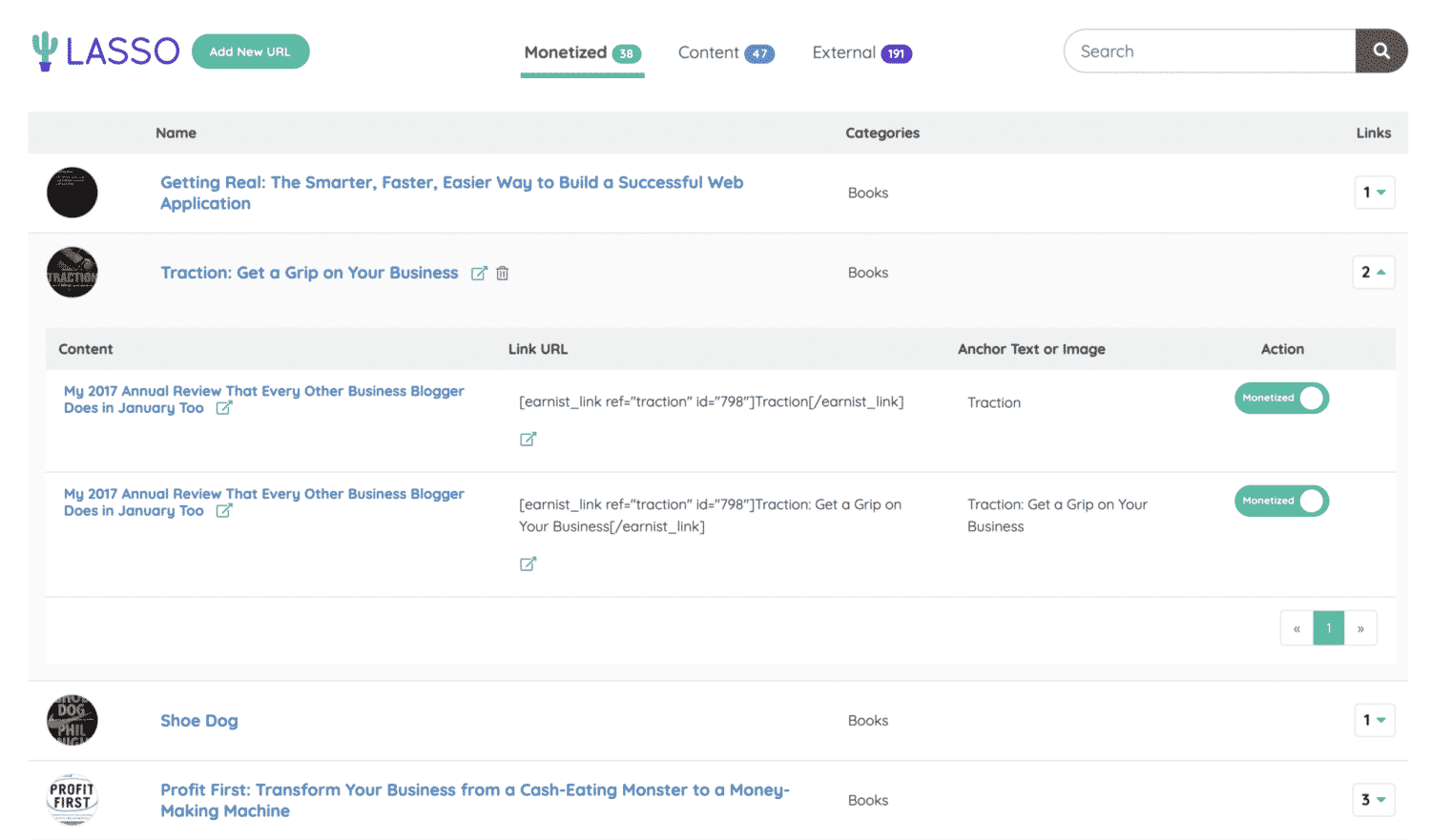
Task: Click the Categories column header
Action: [882, 133]
